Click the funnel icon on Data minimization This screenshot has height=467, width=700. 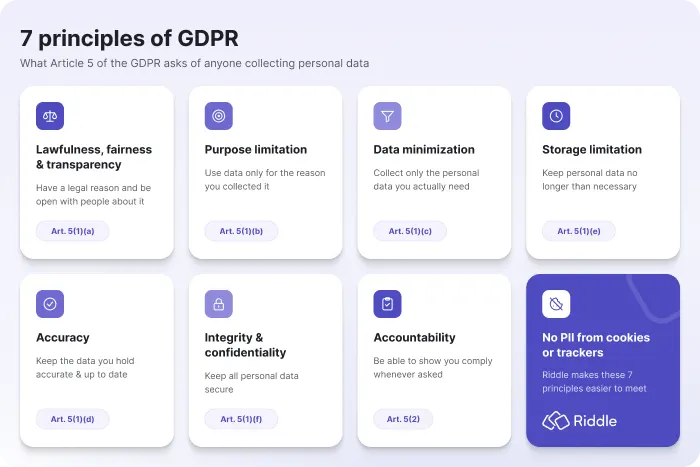388,116
